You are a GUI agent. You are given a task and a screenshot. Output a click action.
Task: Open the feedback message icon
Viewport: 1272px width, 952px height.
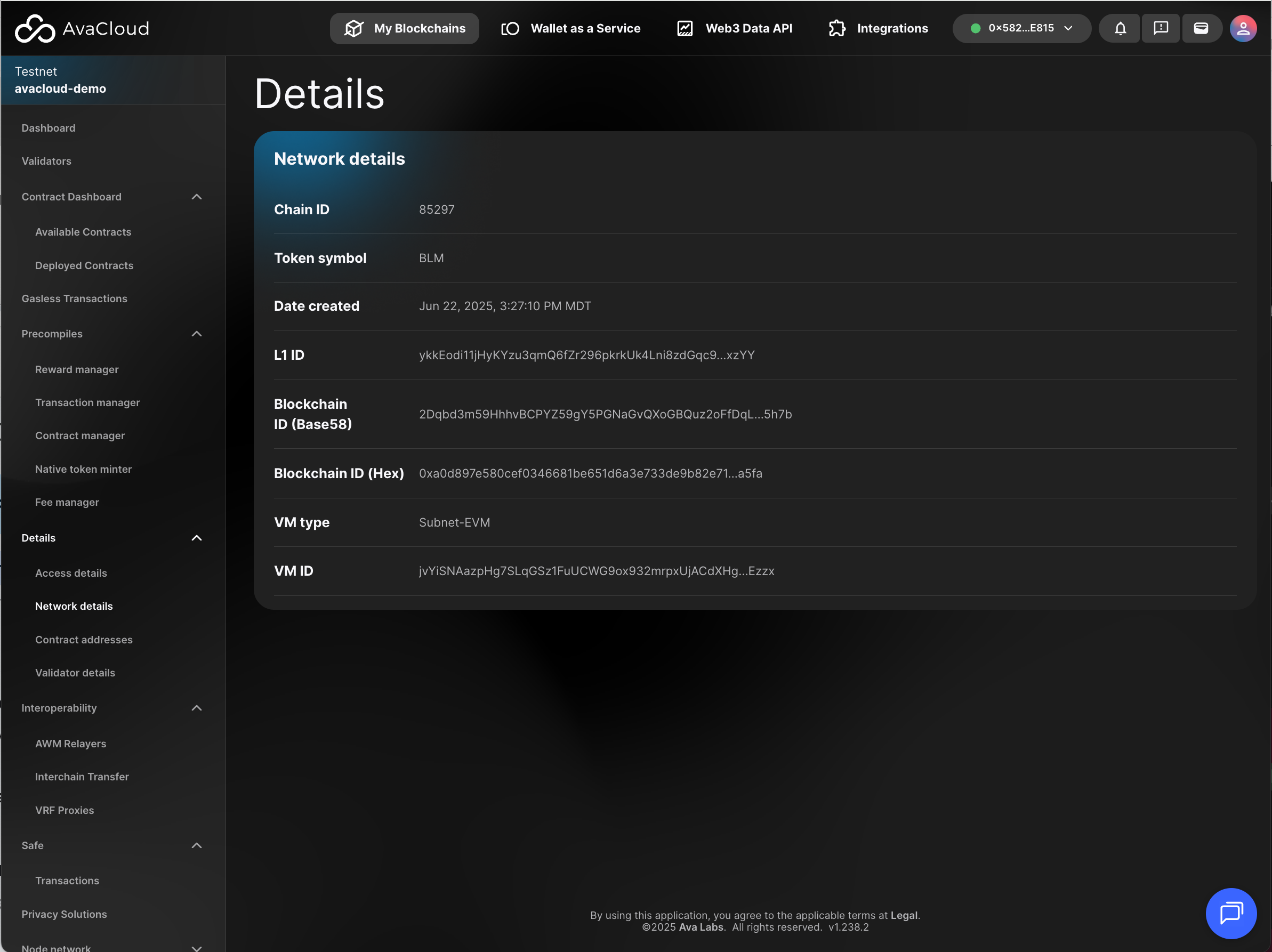click(x=1161, y=28)
